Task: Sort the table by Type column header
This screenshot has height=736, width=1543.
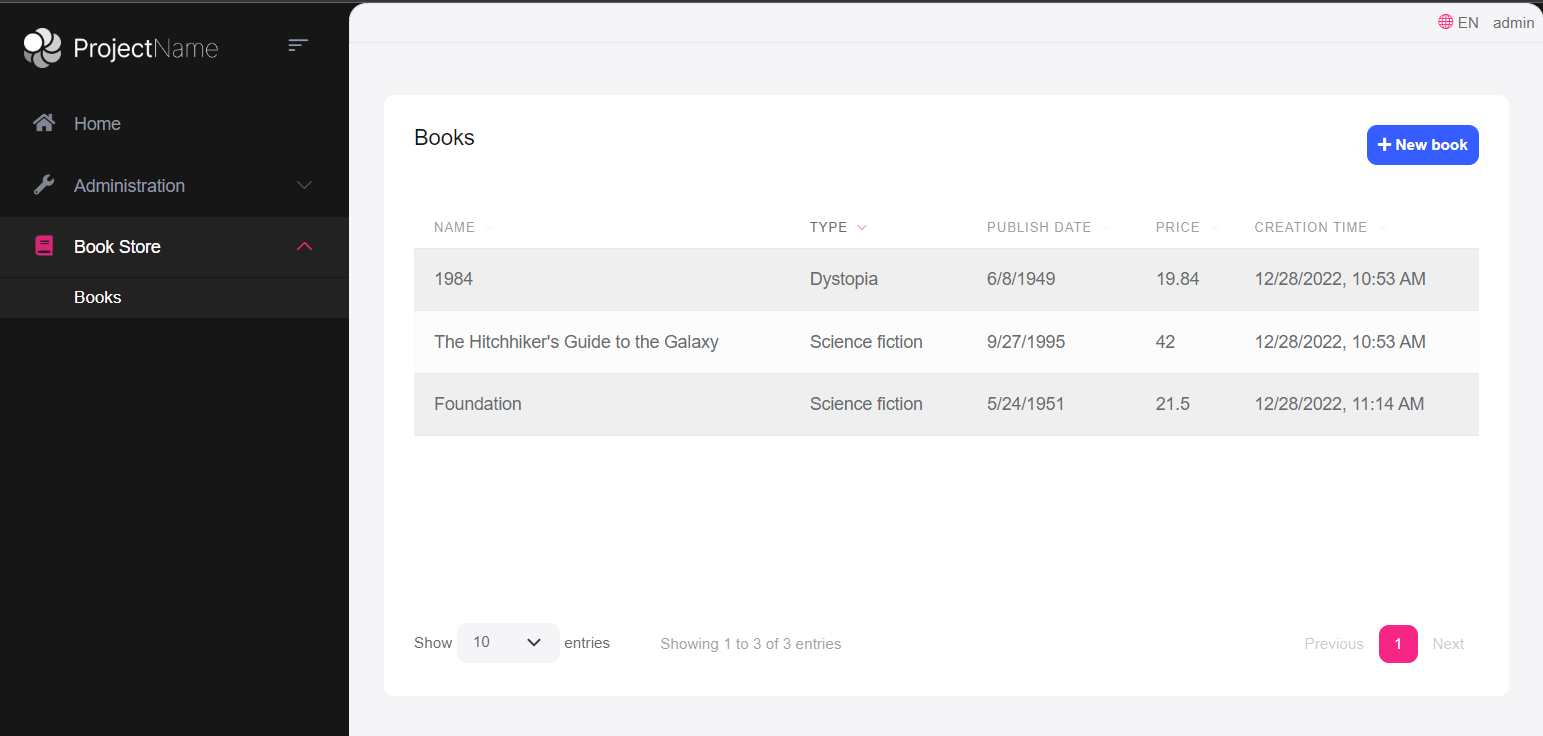Action: click(826, 227)
